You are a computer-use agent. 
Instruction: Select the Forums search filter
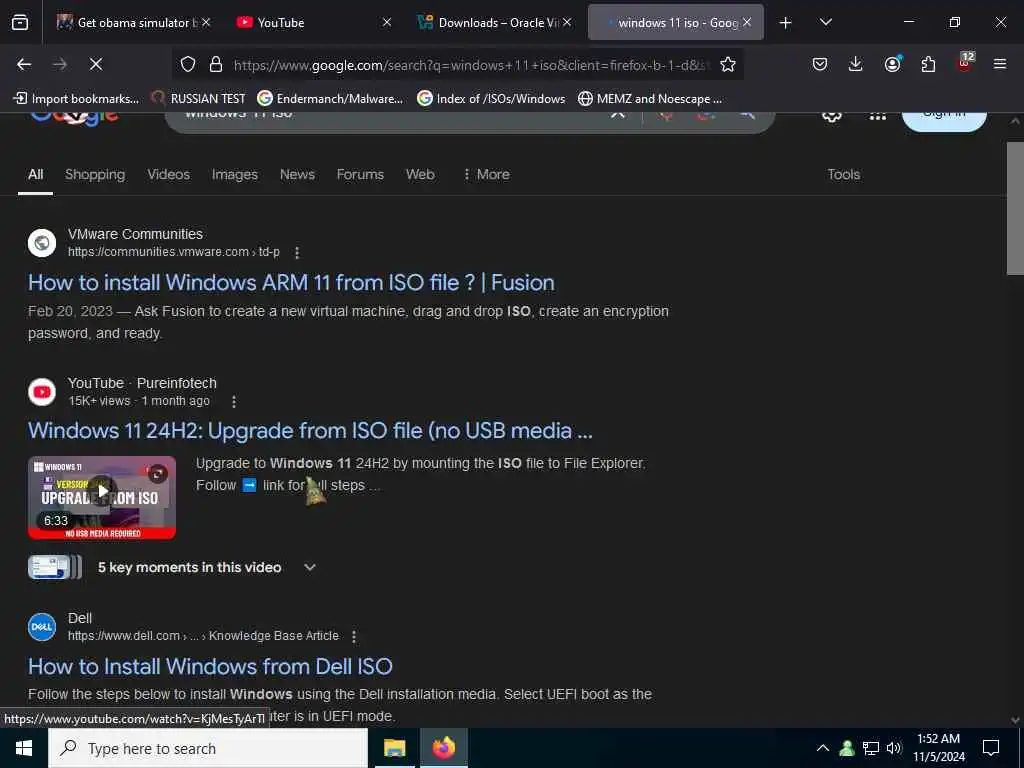360,174
